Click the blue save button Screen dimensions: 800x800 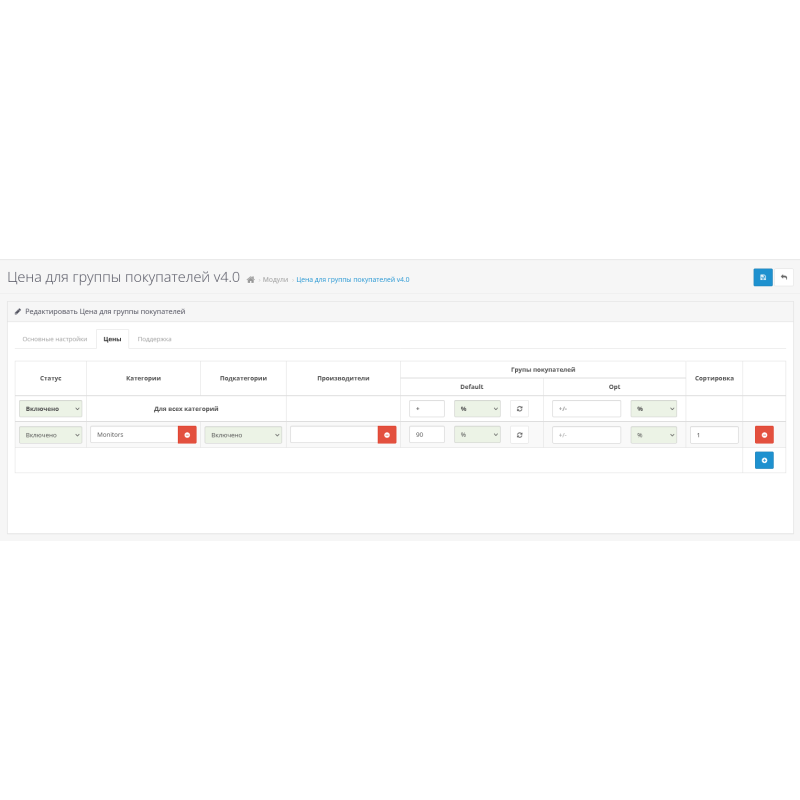click(763, 277)
